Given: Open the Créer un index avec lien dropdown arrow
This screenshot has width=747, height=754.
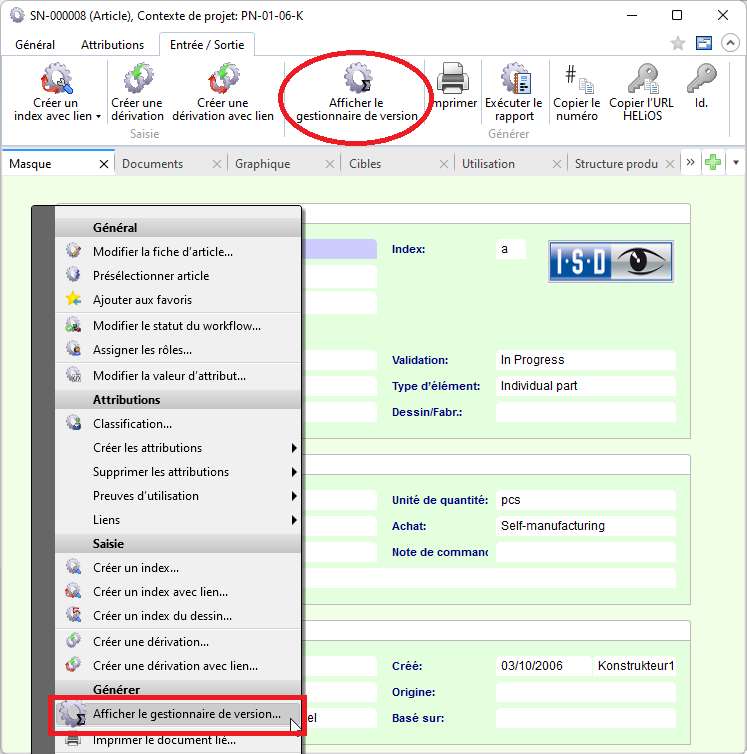Looking at the screenshot, I should tap(99, 116).
